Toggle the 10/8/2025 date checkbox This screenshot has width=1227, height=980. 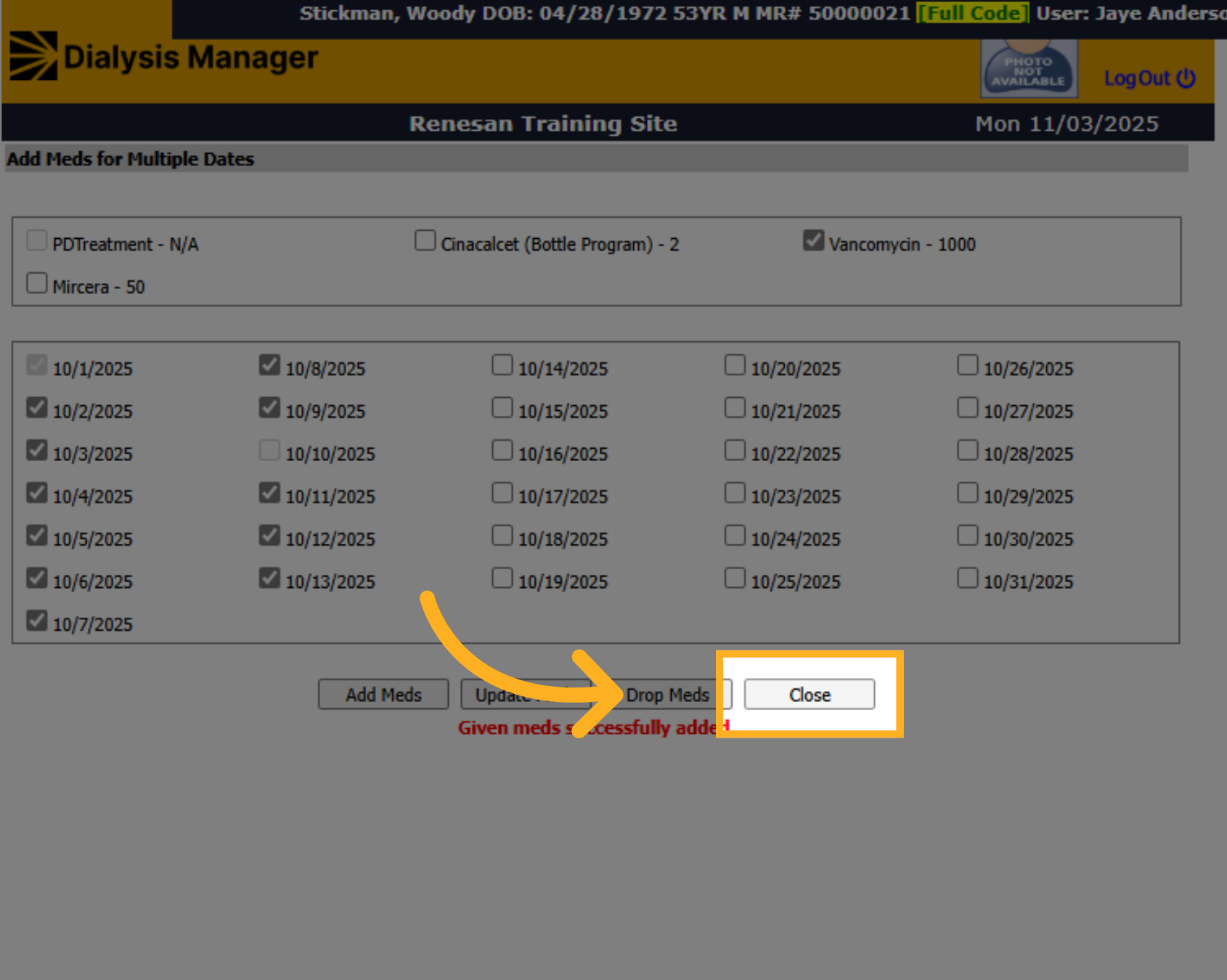pyautogui.click(x=269, y=365)
